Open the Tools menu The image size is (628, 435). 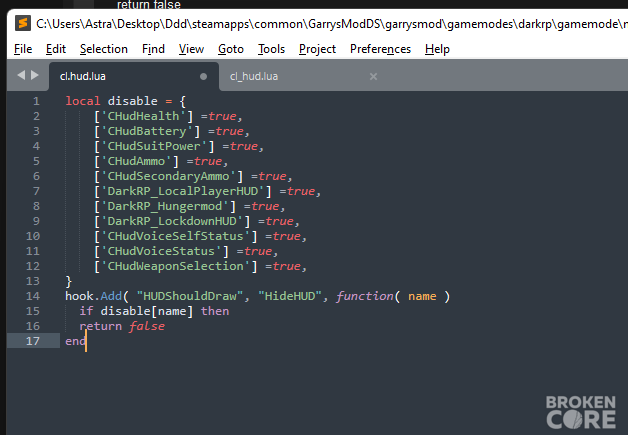(x=271, y=49)
